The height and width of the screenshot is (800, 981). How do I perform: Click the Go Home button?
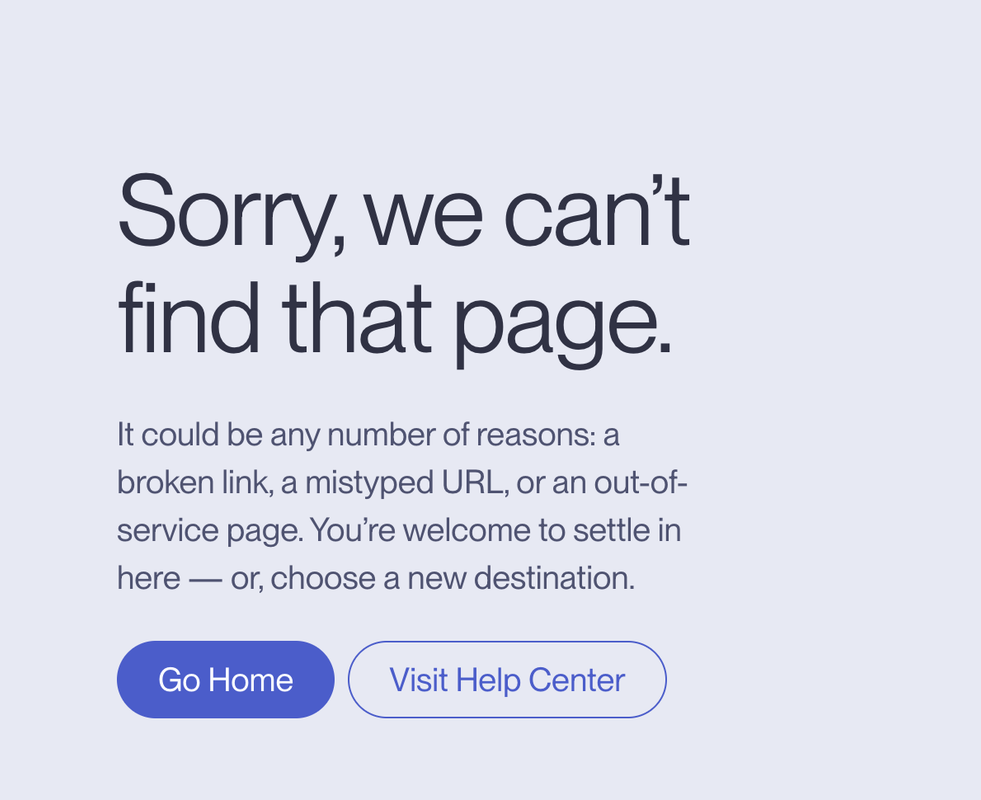(225, 679)
